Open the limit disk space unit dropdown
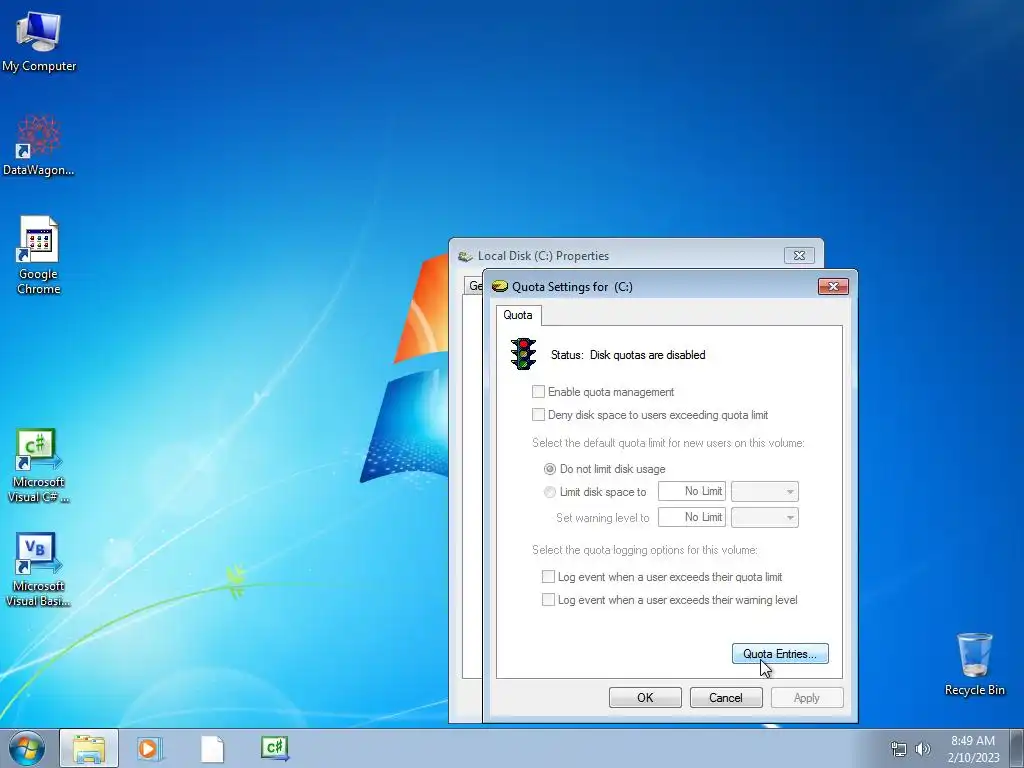The image size is (1024, 768). tap(765, 491)
